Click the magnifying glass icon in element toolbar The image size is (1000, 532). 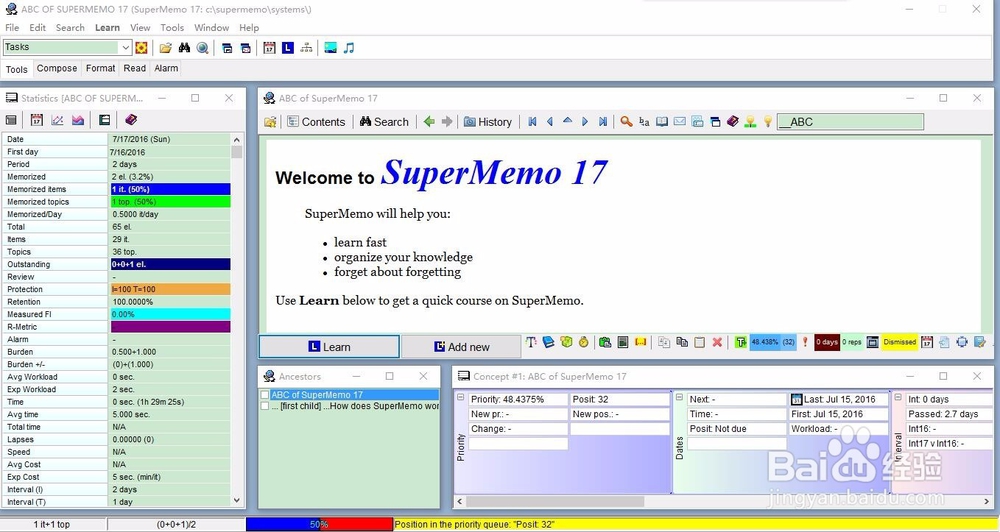pos(626,122)
